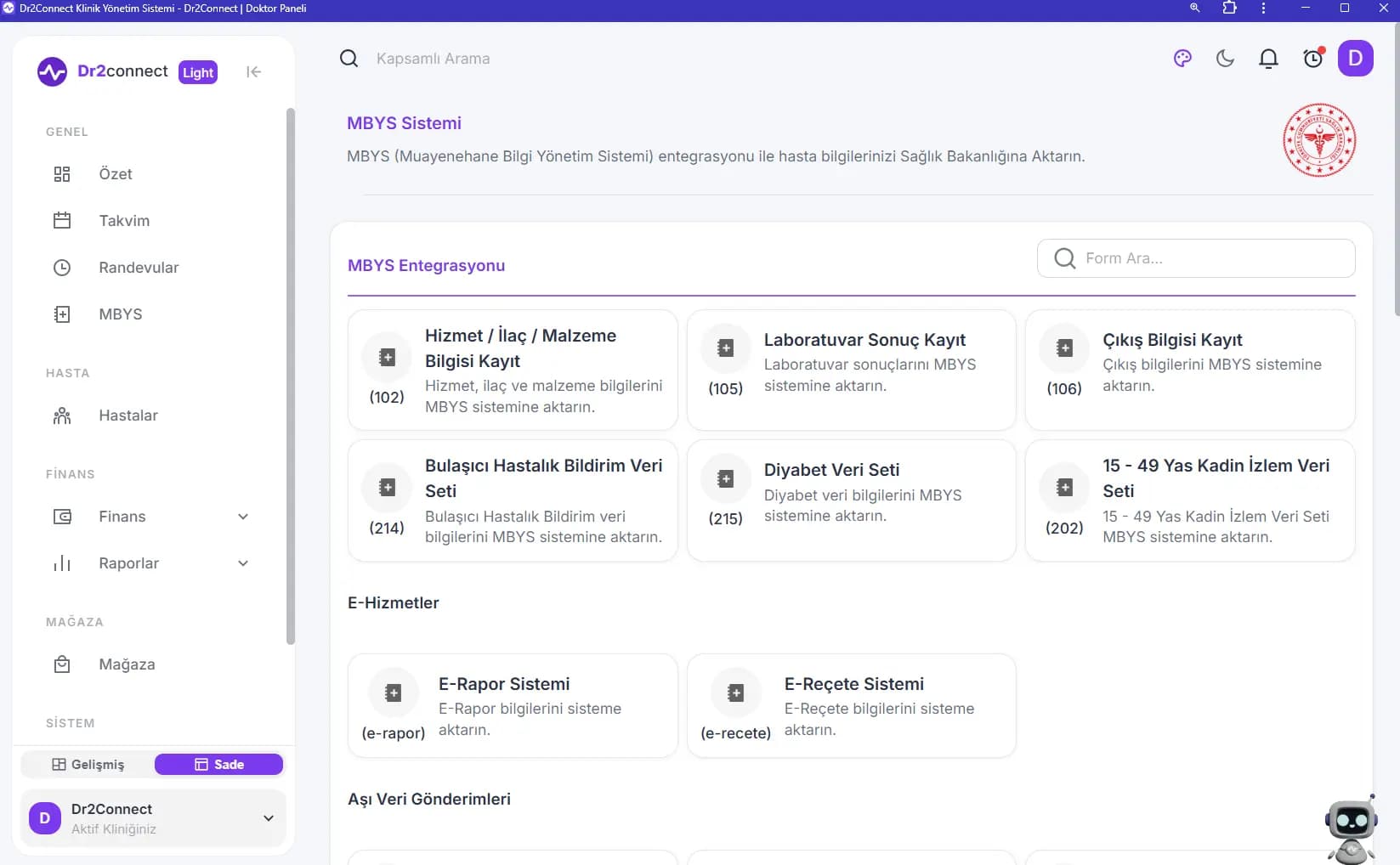The width and height of the screenshot is (1400, 865).
Task: Switch sidebar to Gelişmiş mode
Action: point(88,765)
